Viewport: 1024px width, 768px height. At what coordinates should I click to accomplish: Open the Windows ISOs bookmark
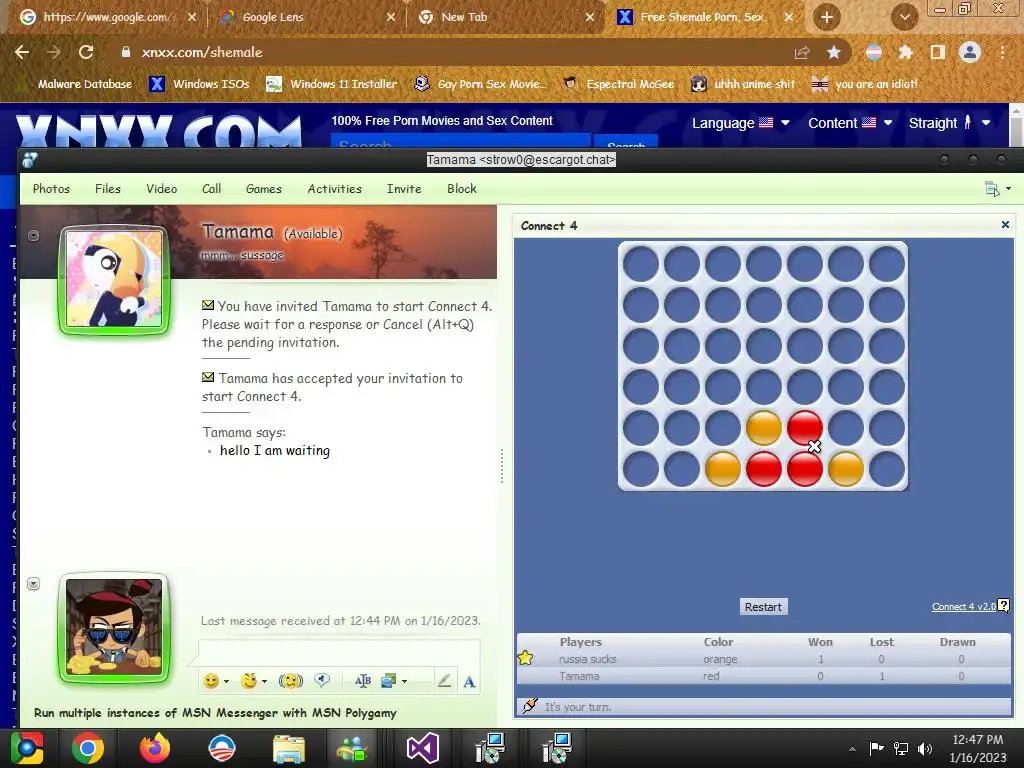(x=199, y=84)
